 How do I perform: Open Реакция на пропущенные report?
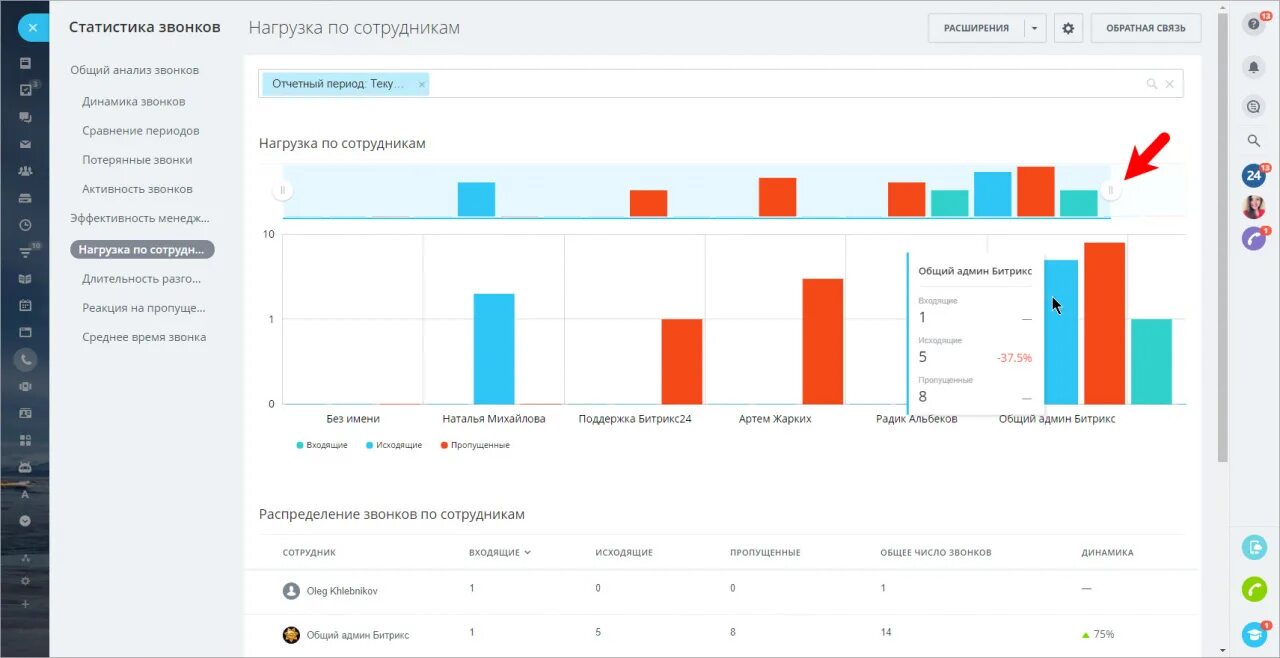point(144,307)
